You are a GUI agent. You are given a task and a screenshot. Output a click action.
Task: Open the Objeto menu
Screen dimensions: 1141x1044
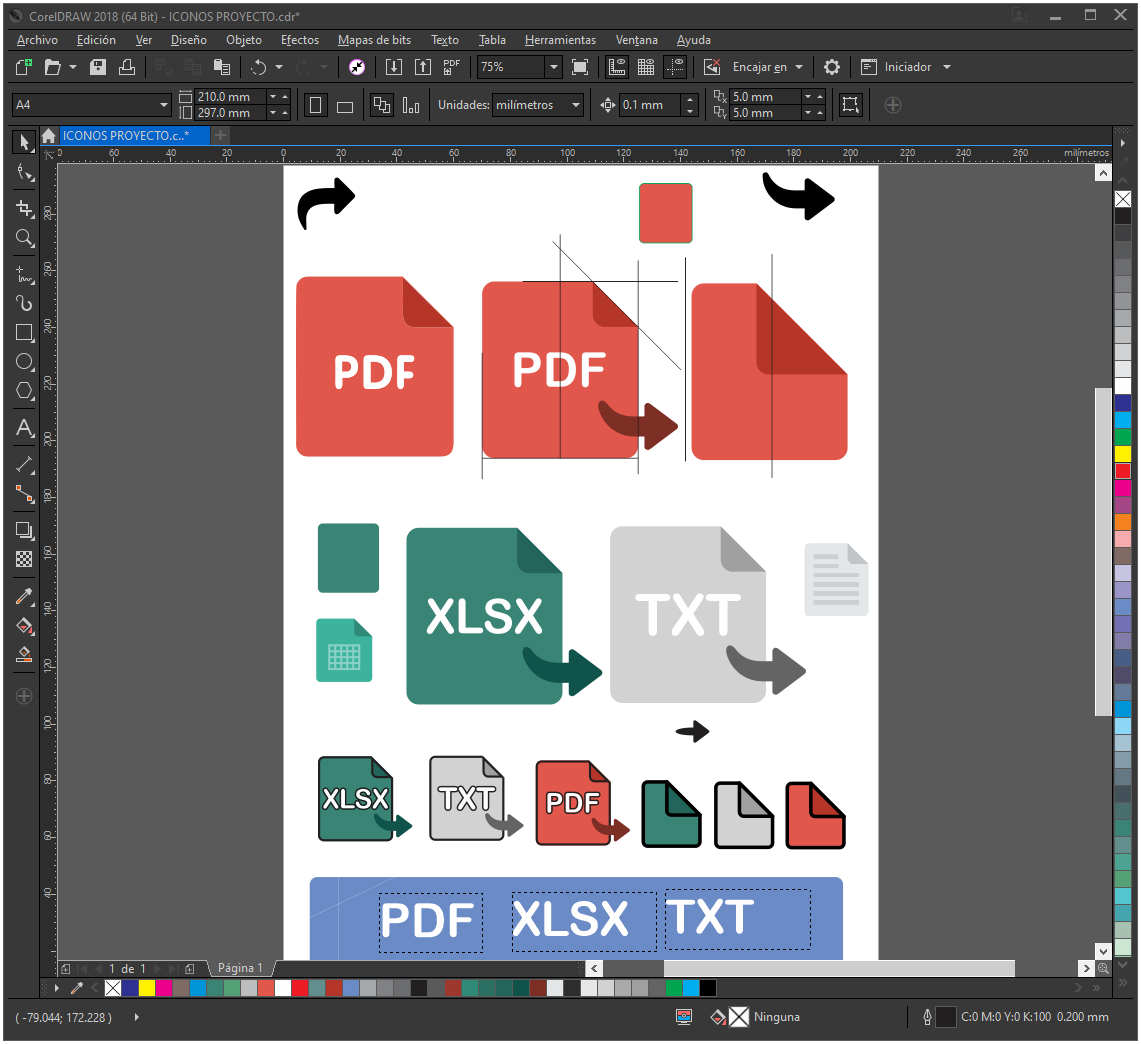click(244, 40)
